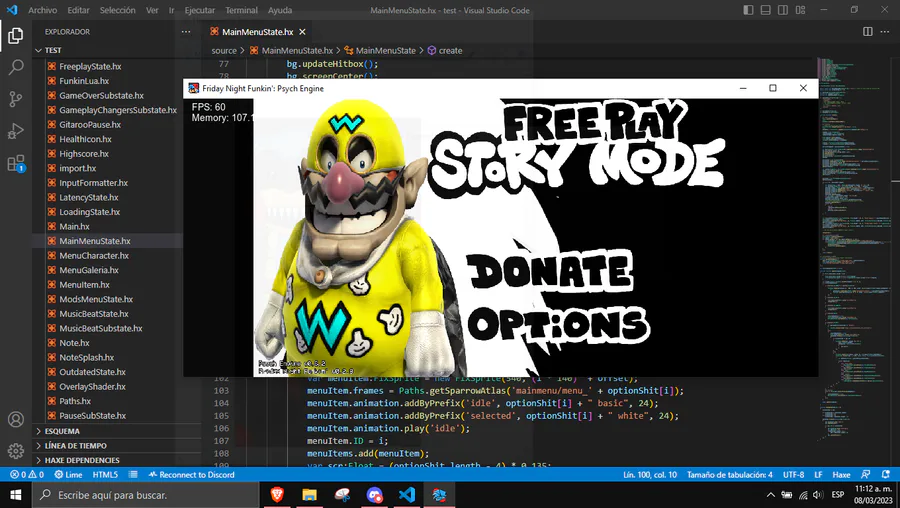900x508 pixels.
Task: Open FunkinLua.hx in explorer
Action: click(x=84, y=81)
